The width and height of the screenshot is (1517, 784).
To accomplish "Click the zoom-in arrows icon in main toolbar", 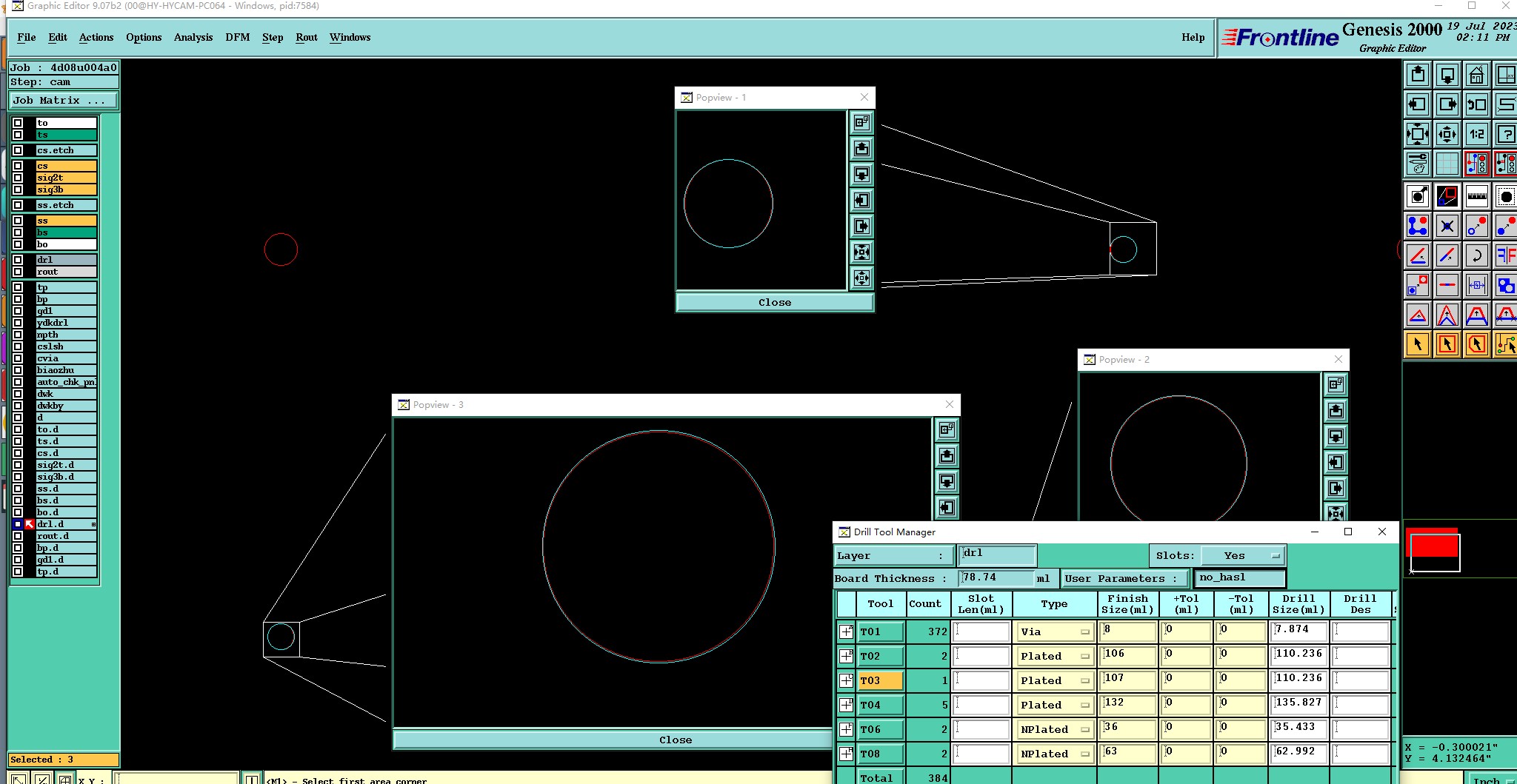I will coord(1418,134).
